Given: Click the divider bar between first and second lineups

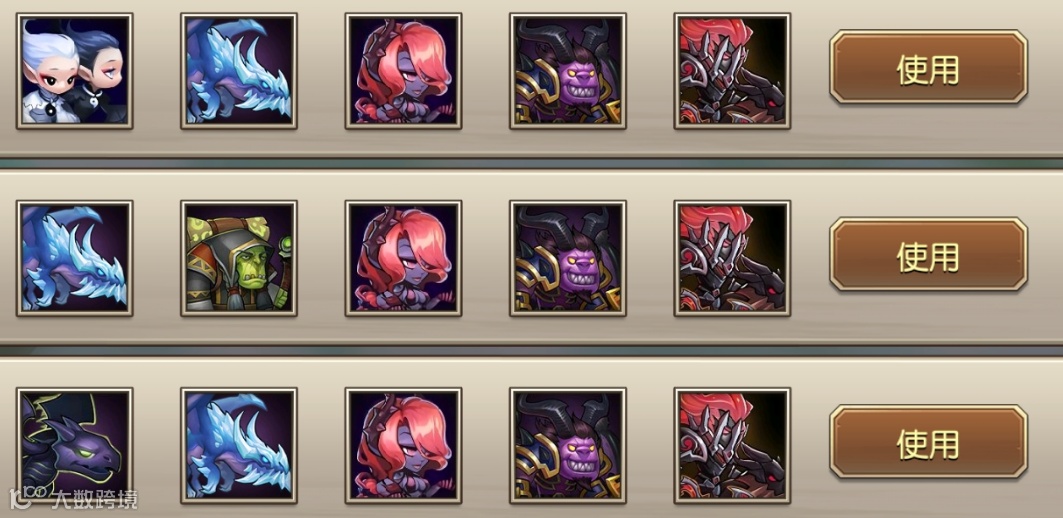Looking at the screenshot, I should 532,163.
